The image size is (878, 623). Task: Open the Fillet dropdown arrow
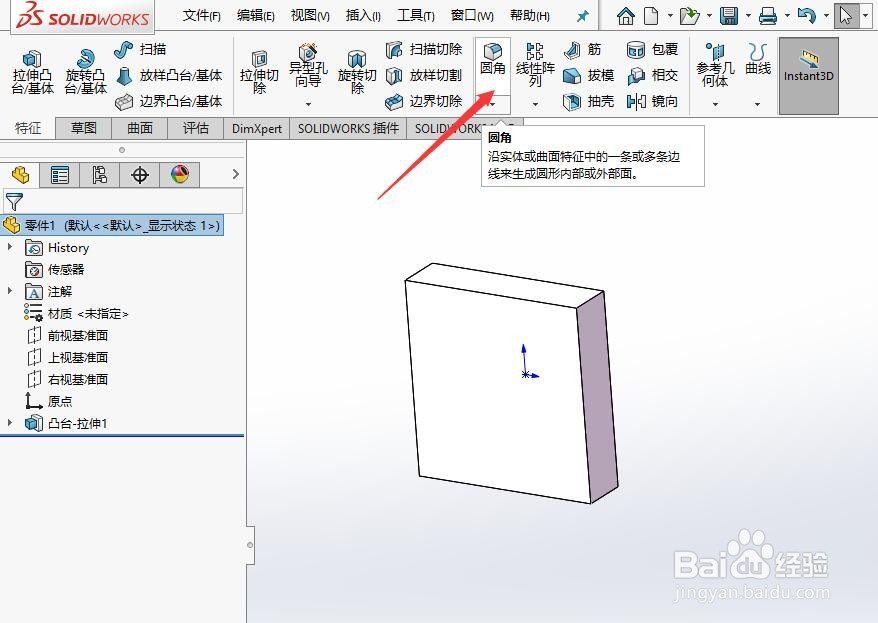coord(493,104)
